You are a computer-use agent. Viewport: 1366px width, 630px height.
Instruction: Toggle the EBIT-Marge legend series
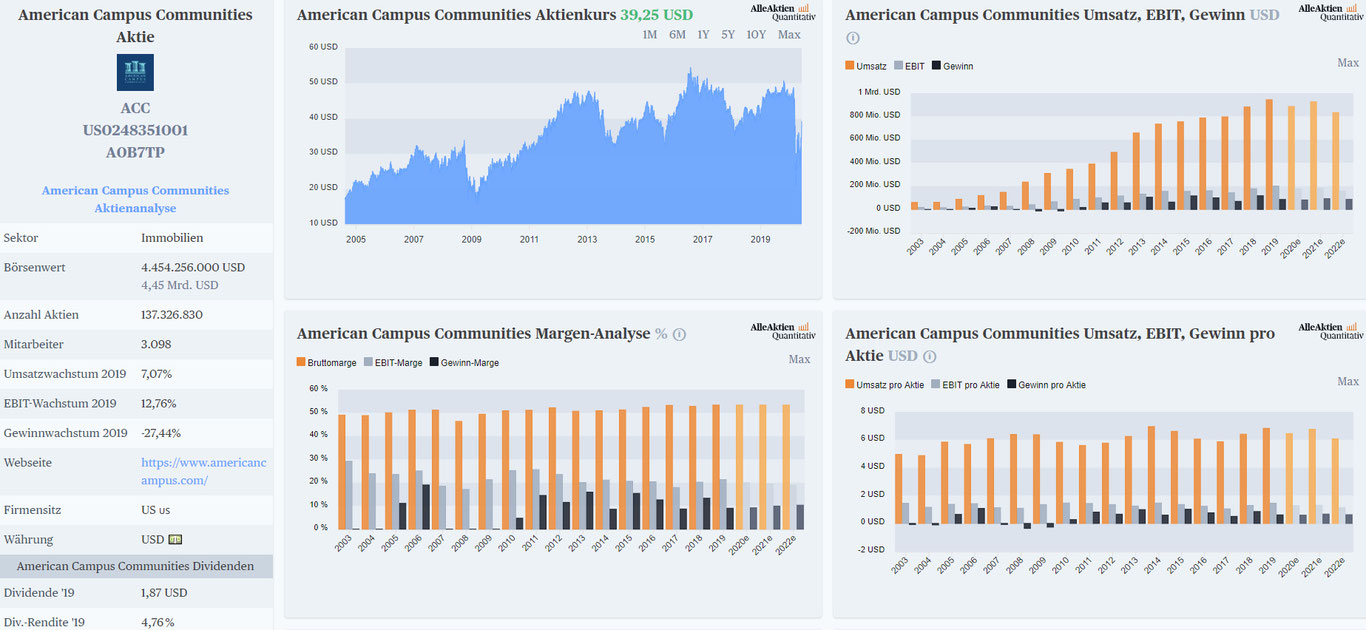[x=393, y=362]
